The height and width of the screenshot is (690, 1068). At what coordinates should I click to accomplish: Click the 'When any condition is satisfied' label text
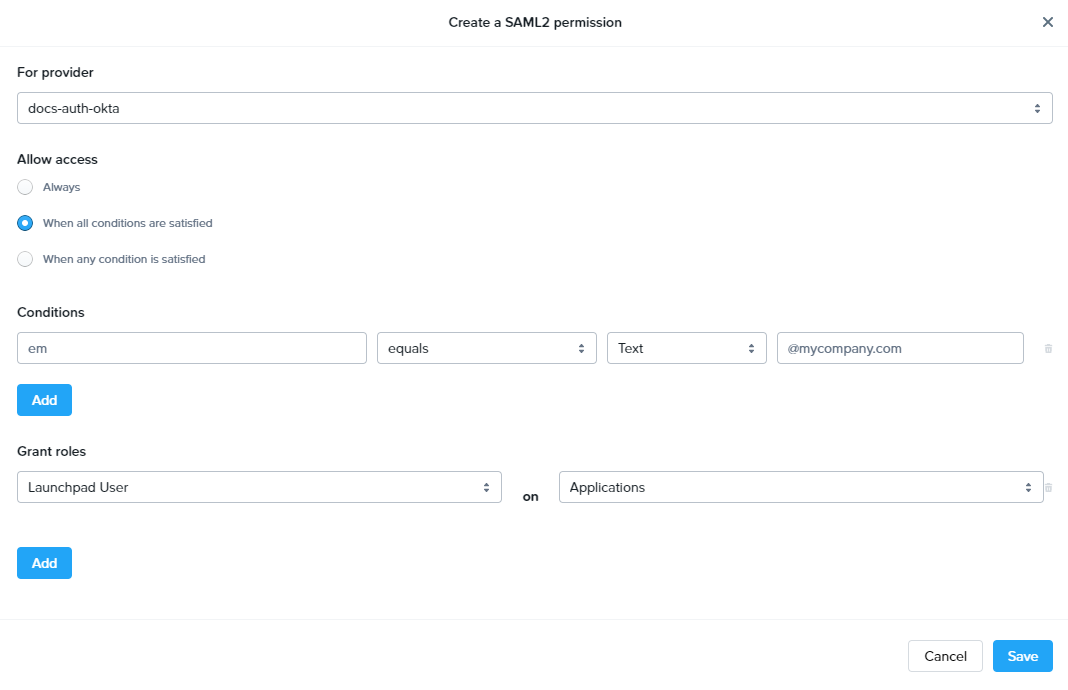click(124, 259)
